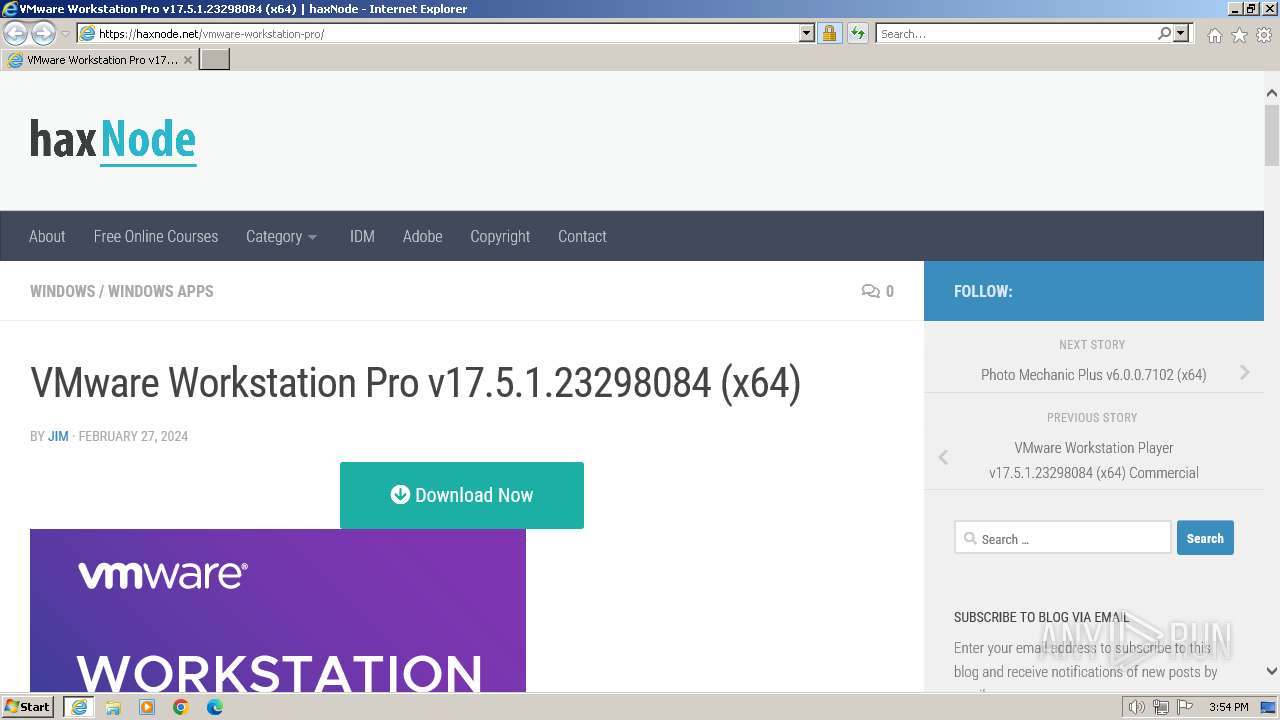Viewport: 1280px width, 720px height.
Task: Click SUBSCRIBE TO BLOG VIA EMAIL heading
Action: pos(1041,617)
